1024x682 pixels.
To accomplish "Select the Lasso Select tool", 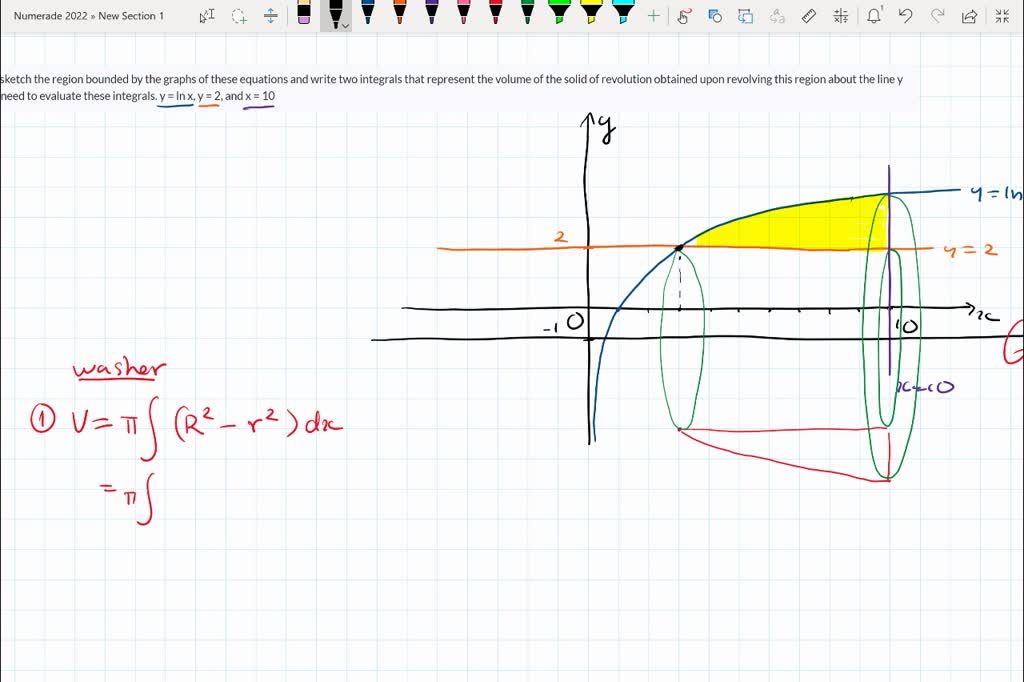I will (238, 15).
